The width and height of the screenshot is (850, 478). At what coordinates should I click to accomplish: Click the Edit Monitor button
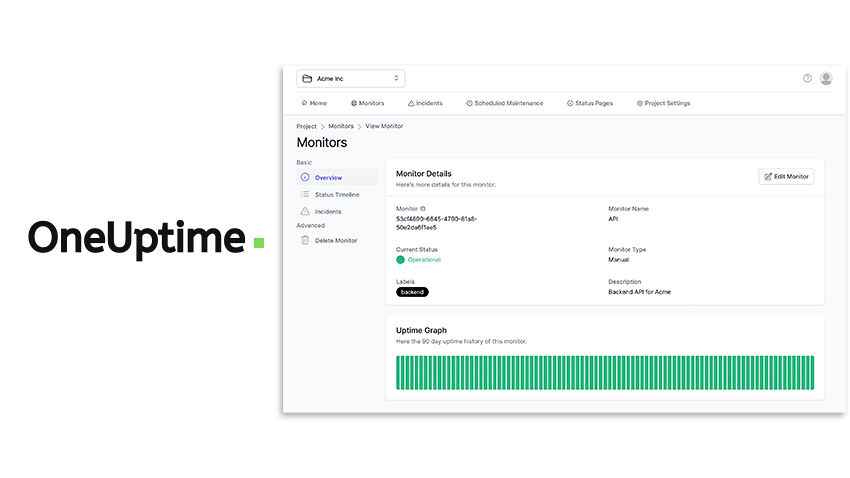(786, 177)
